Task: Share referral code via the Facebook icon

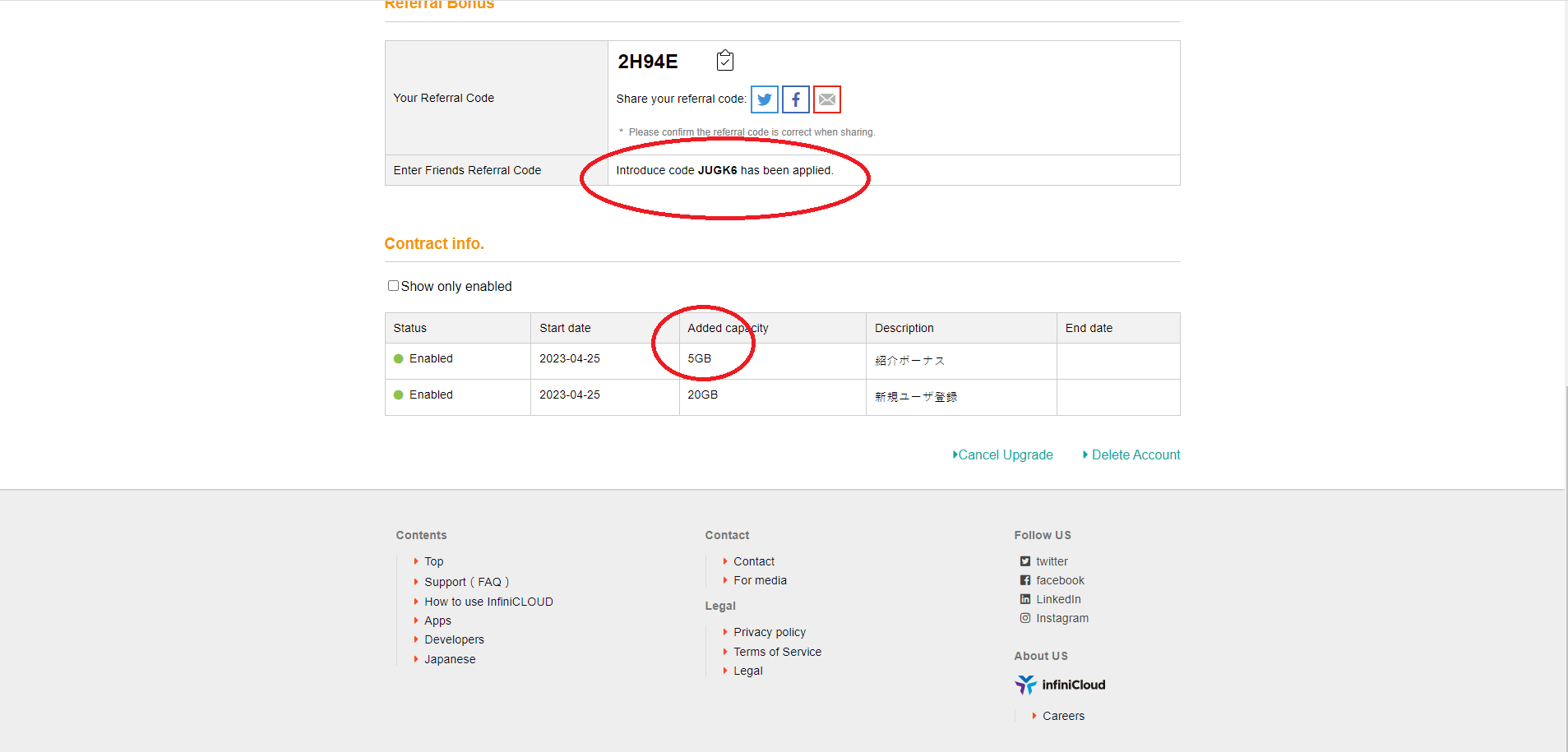Action: [795, 99]
